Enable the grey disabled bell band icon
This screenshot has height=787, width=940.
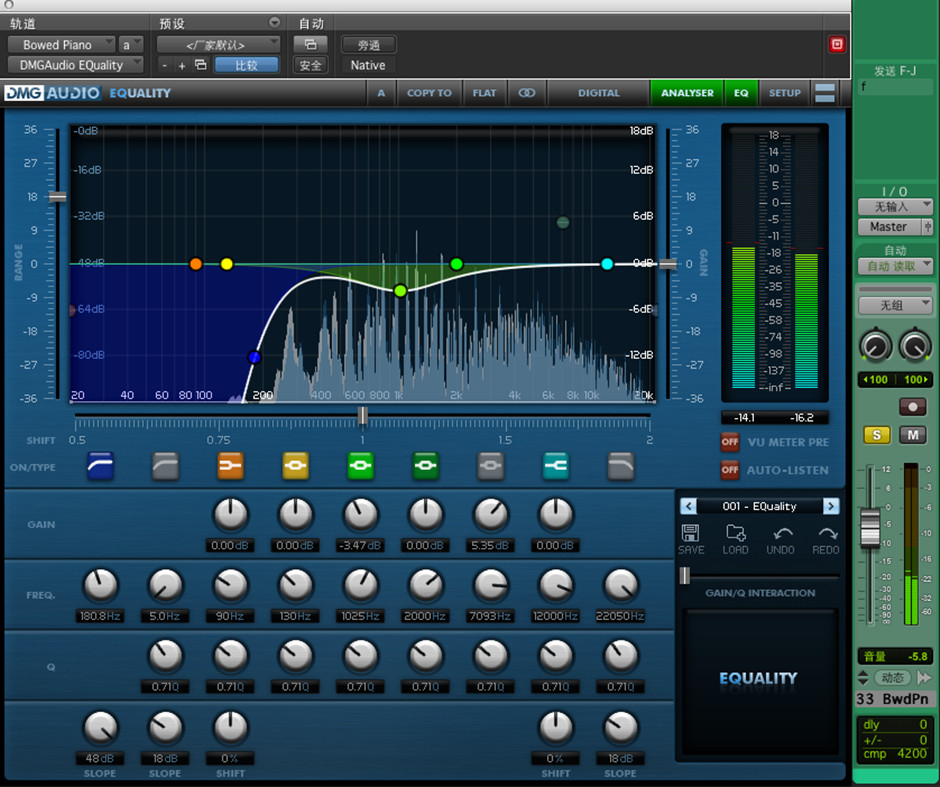(x=491, y=466)
